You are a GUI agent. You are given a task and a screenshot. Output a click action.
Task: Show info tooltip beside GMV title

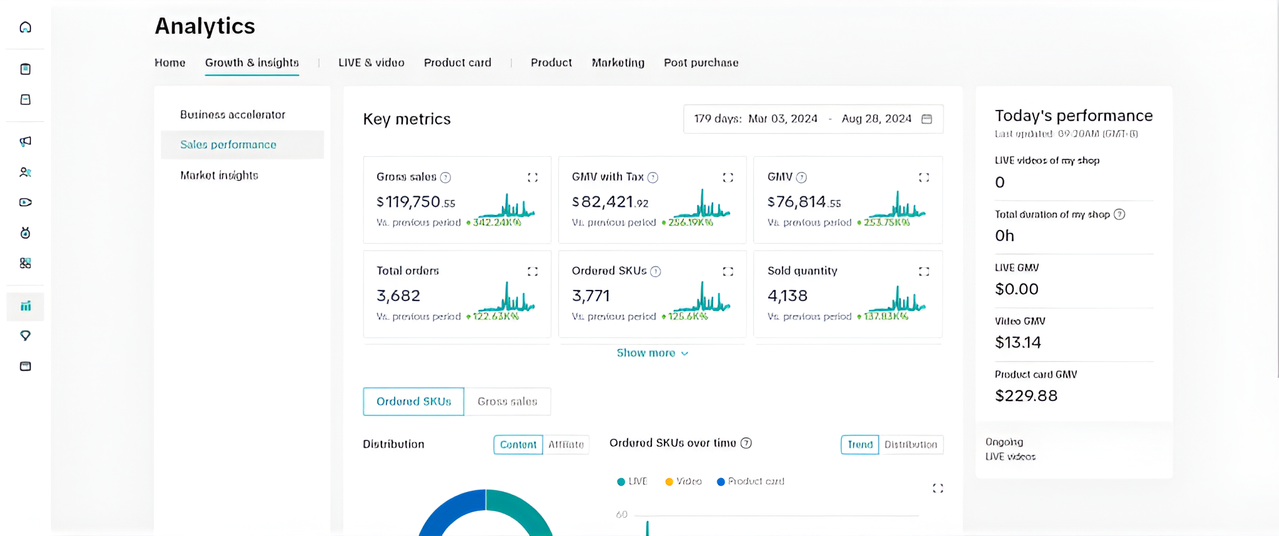pos(802,177)
